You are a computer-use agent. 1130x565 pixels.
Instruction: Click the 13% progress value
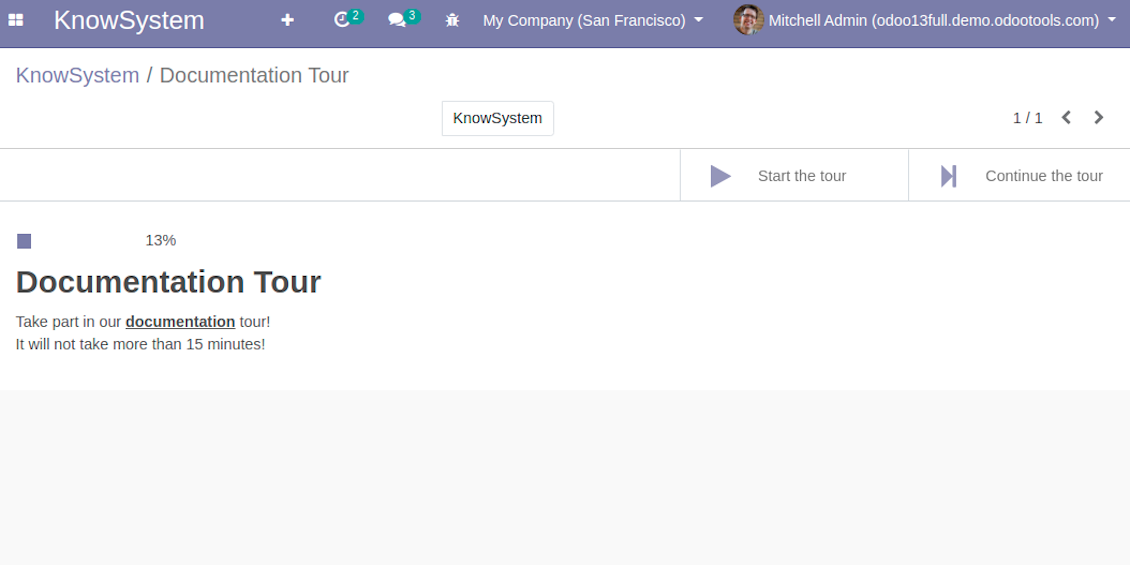click(161, 241)
